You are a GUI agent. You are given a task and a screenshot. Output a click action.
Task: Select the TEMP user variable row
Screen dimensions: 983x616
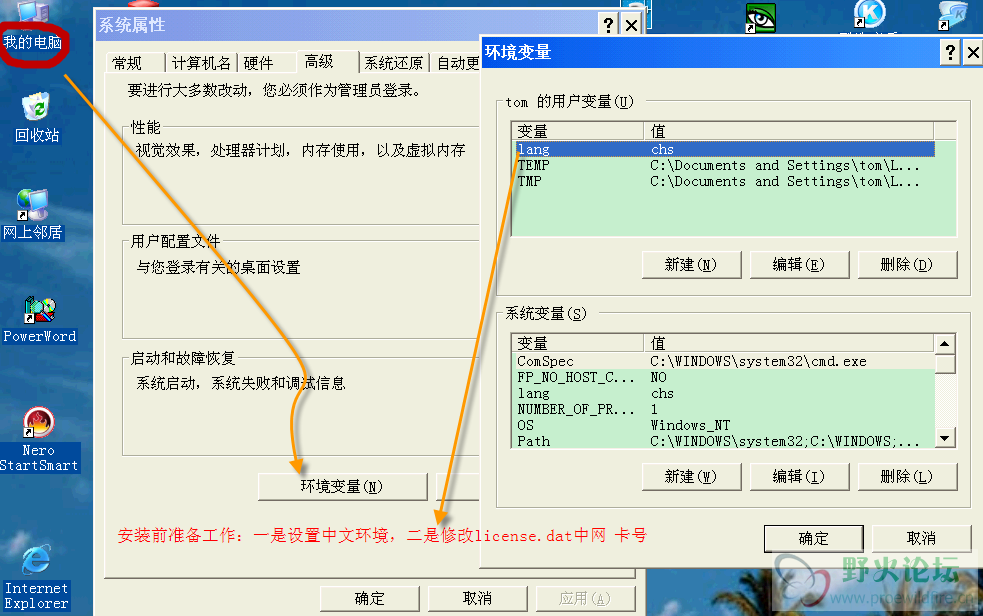pyautogui.click(x=725, y=165)
